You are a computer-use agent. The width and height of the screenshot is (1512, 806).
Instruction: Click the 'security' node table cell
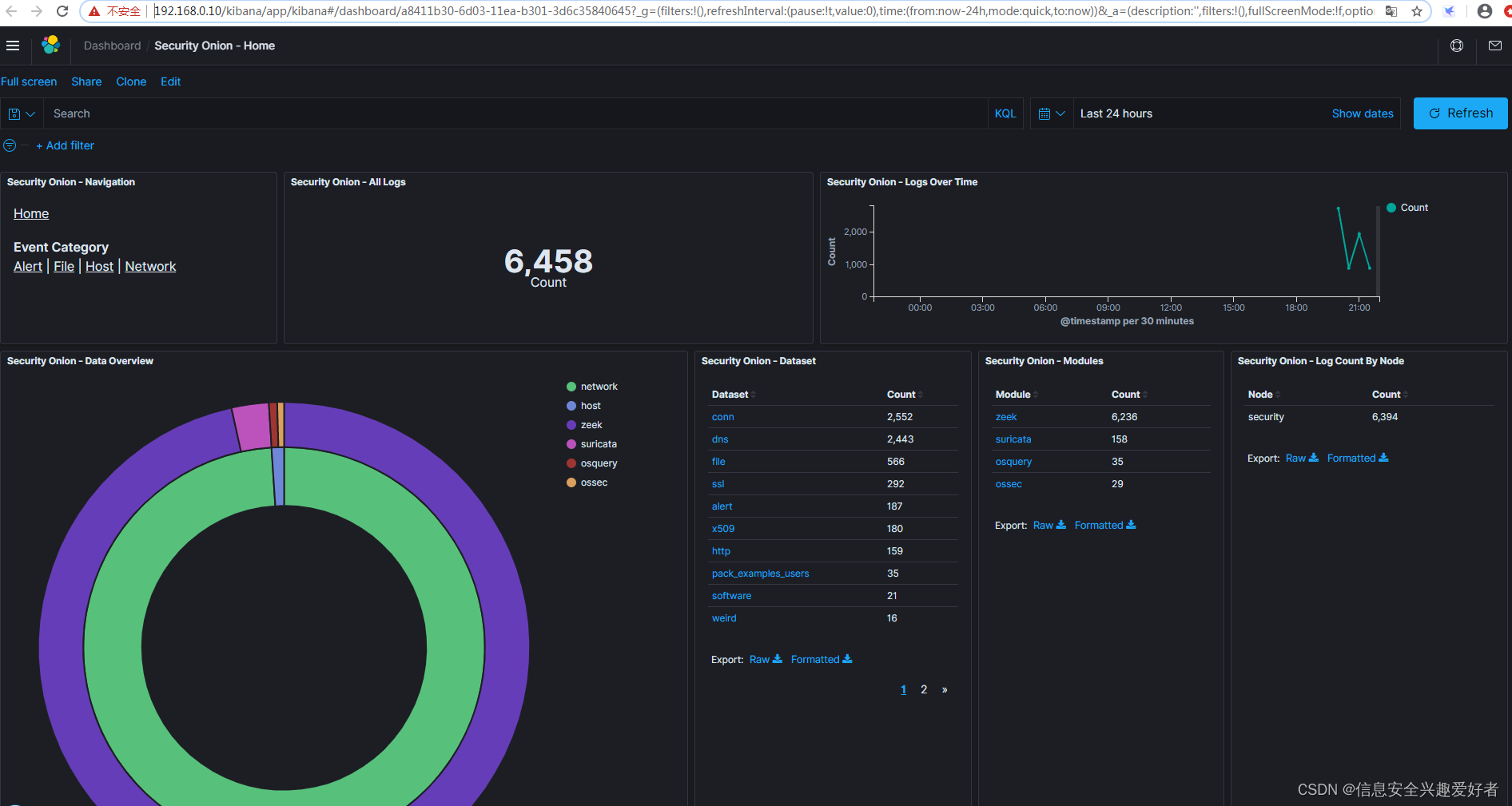pyautogui.click(x=1266, y=417)
